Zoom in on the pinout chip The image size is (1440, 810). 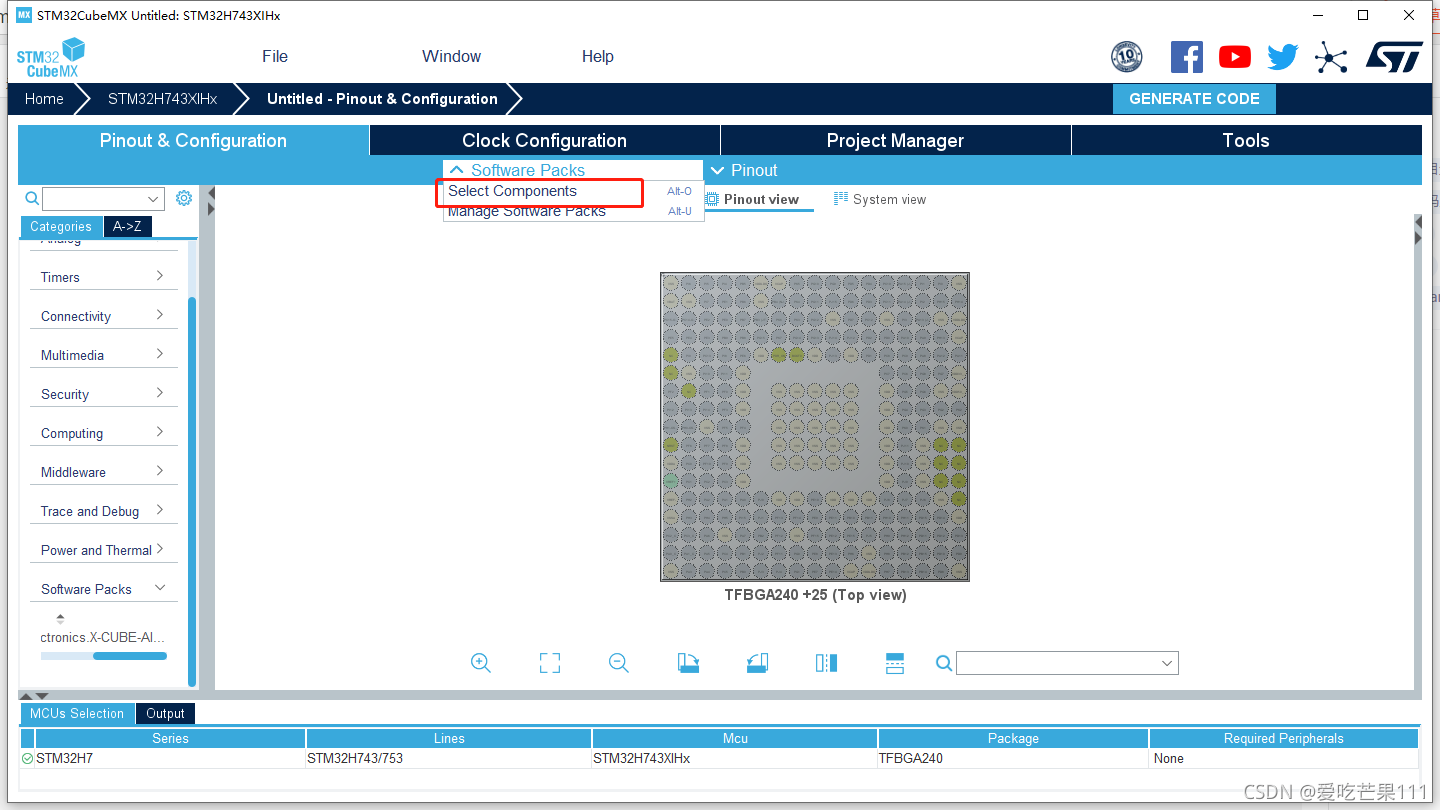(481, 663)
